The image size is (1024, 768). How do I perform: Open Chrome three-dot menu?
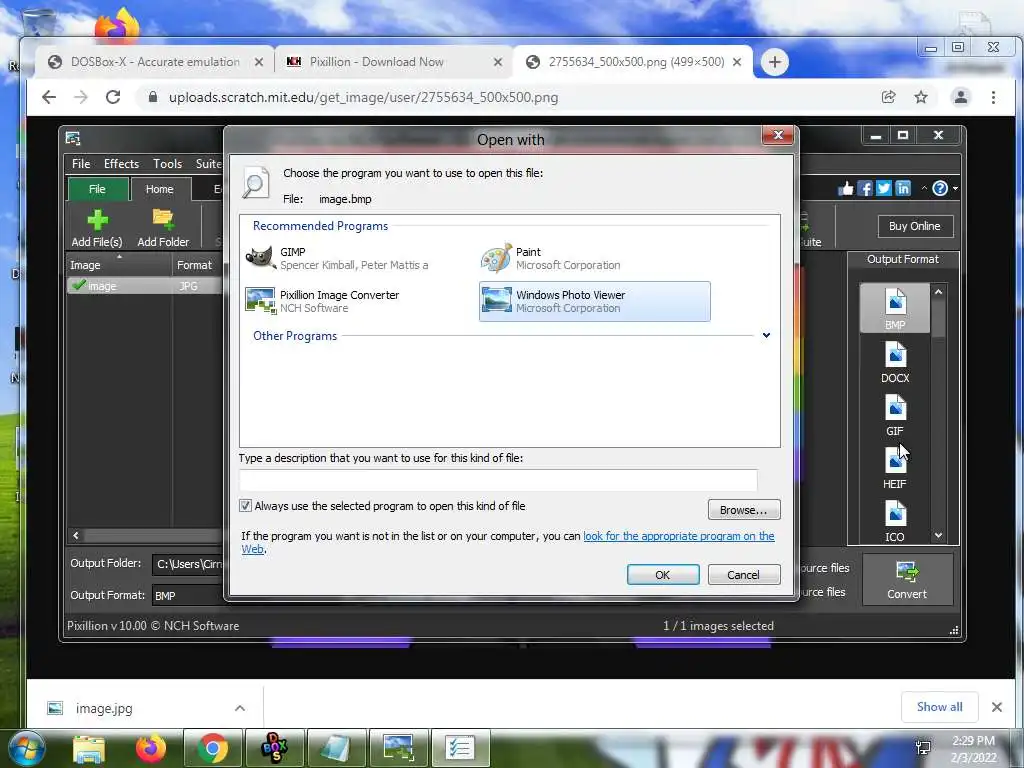[x=993, y=97]
